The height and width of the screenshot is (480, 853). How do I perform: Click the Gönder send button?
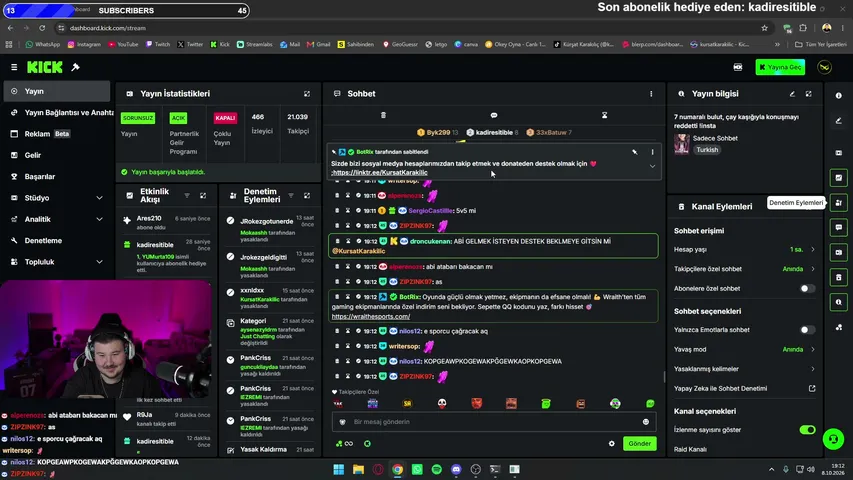coord(639,444)
